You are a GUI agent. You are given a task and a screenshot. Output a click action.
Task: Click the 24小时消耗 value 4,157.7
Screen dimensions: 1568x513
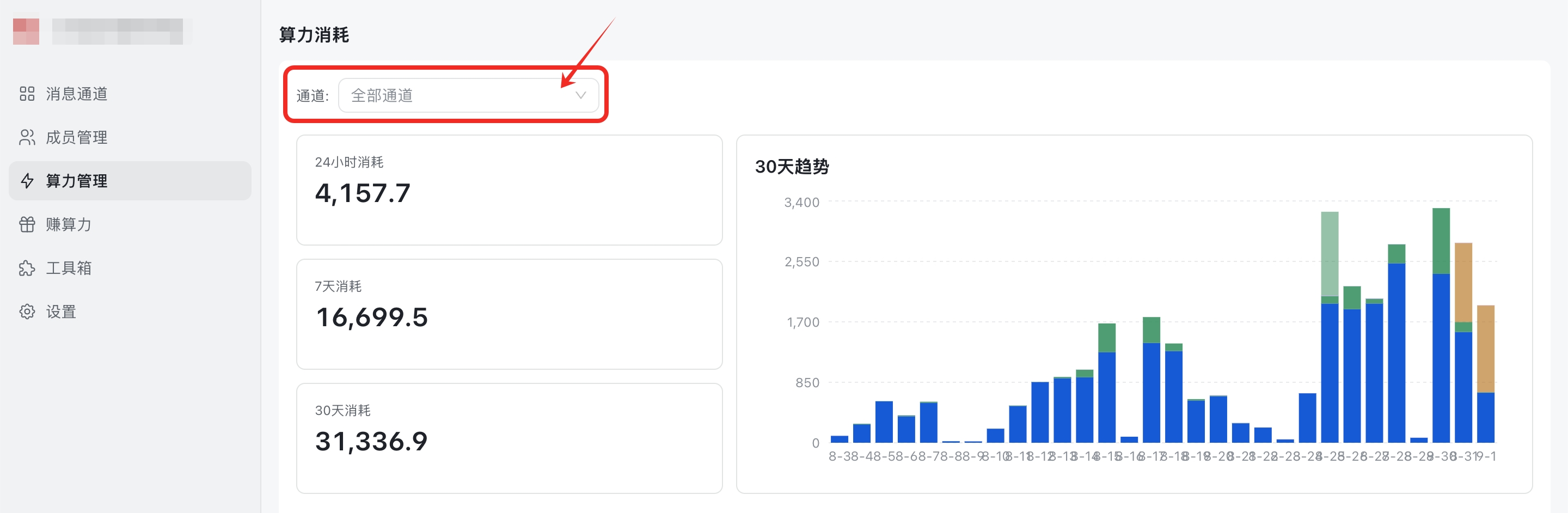pyautogui.click(x=363, y=193)
